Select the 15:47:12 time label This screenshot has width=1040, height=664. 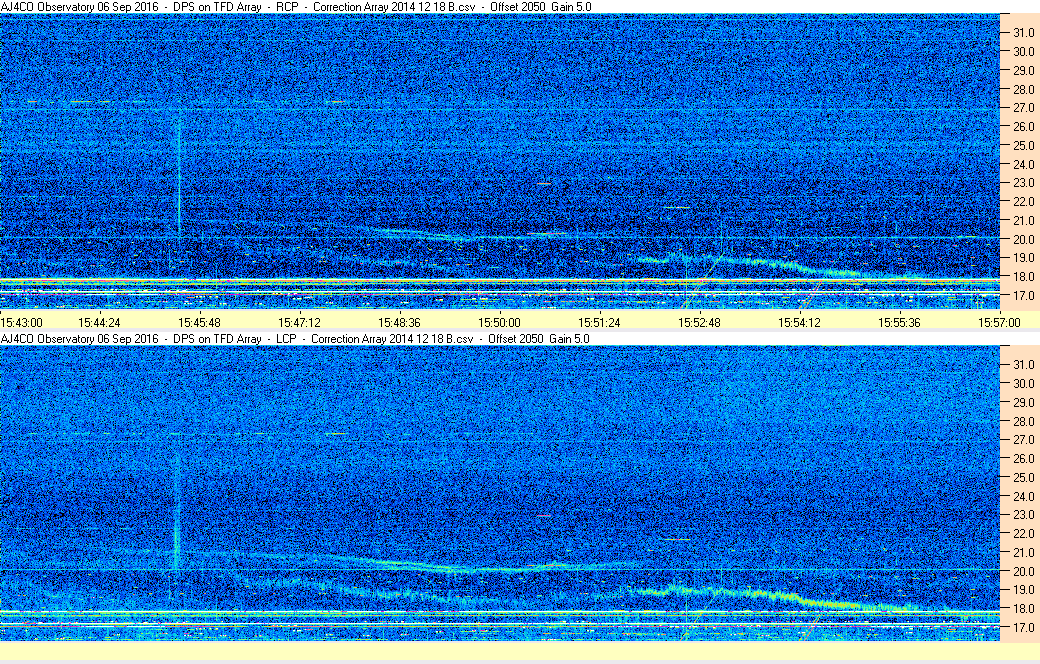pos(300,322)
